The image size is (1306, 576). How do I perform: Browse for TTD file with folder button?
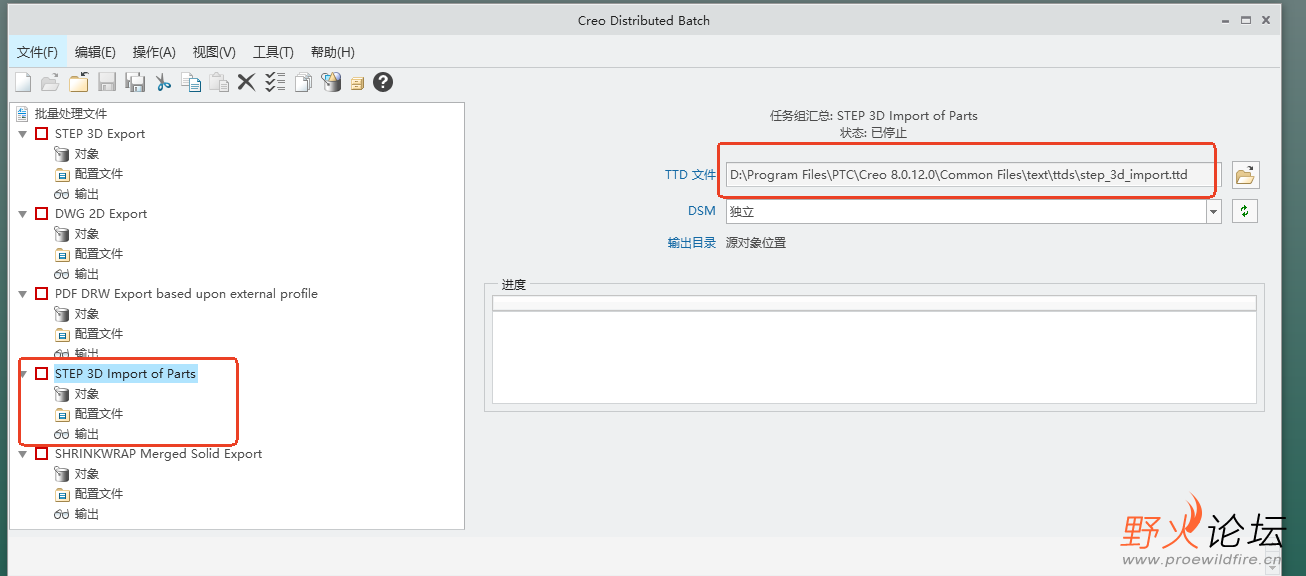[1245, 175]
